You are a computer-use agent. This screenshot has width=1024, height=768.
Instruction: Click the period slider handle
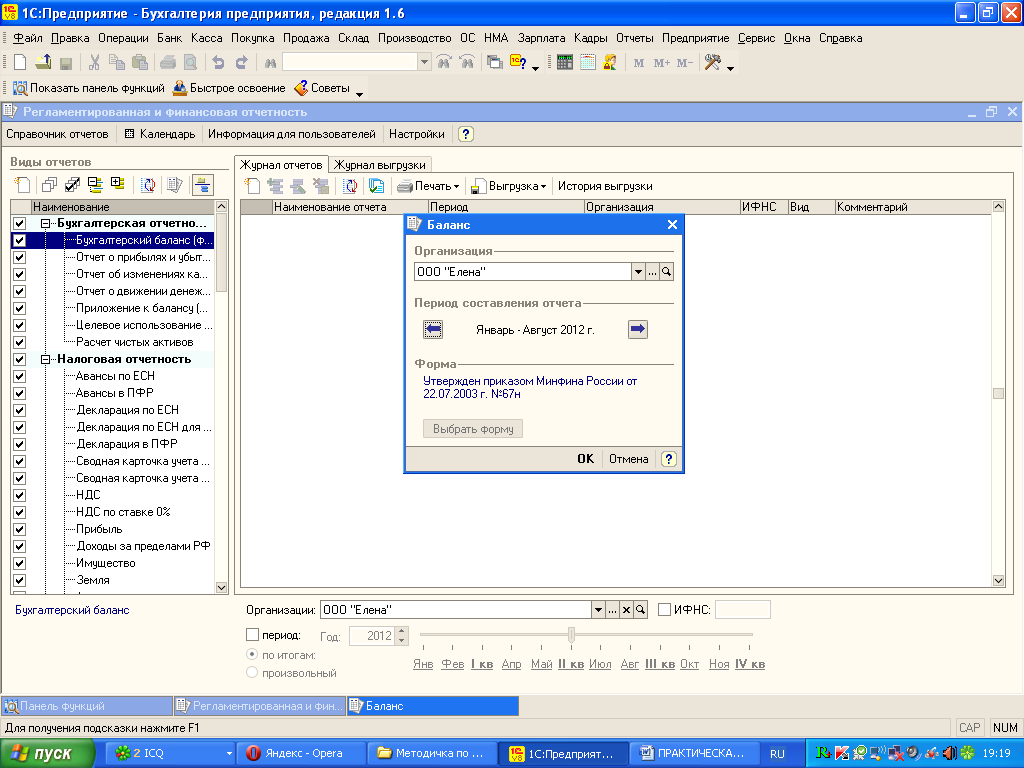click(571, 635)
